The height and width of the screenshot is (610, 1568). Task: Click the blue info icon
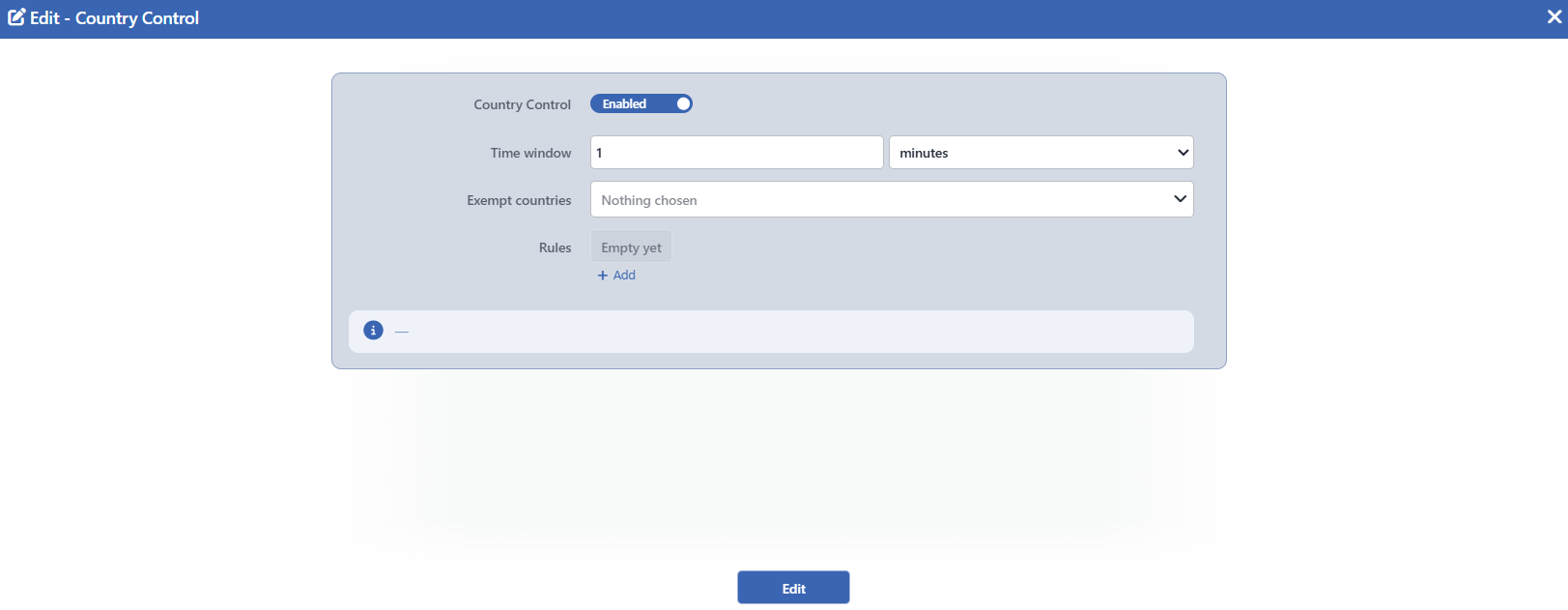point(373,331)
